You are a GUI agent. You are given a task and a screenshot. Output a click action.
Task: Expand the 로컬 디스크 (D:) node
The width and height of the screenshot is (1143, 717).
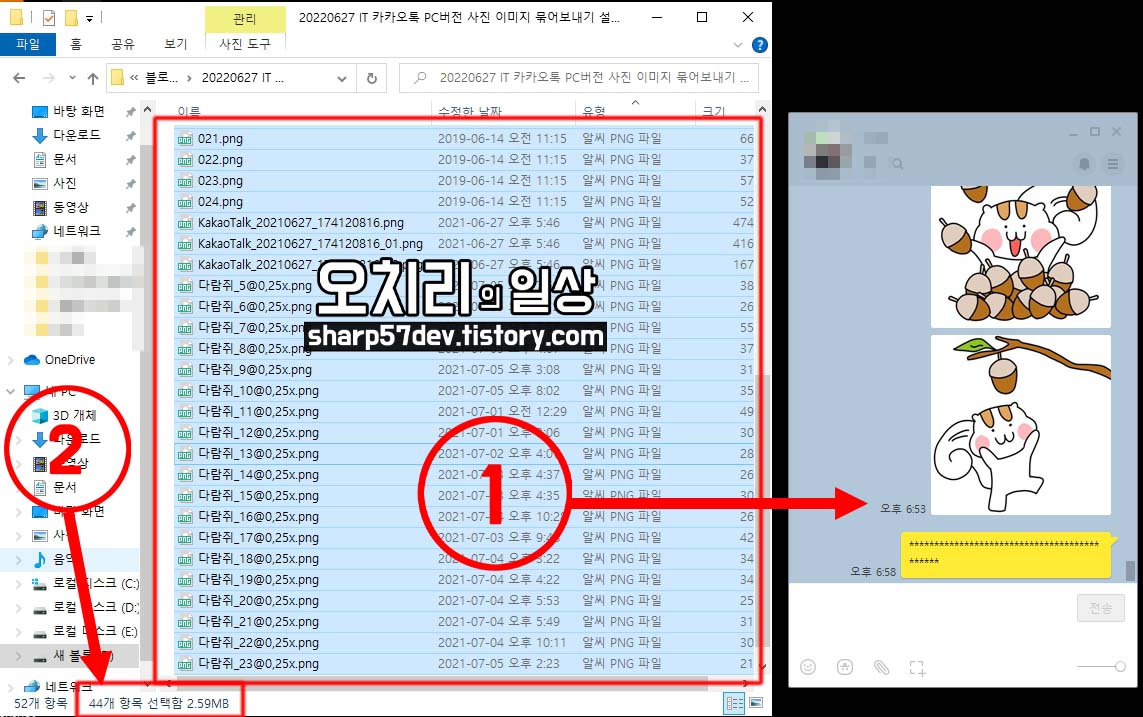tap(19, 608)
